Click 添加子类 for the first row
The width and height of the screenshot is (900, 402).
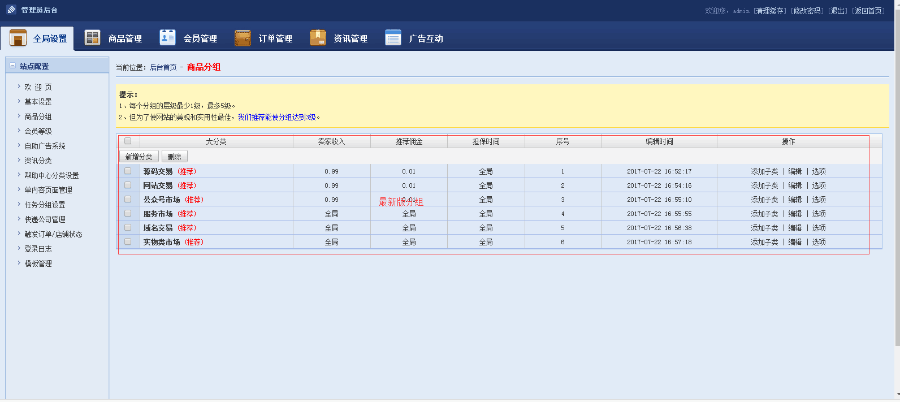pyautogui.click(x=764, y=172)
